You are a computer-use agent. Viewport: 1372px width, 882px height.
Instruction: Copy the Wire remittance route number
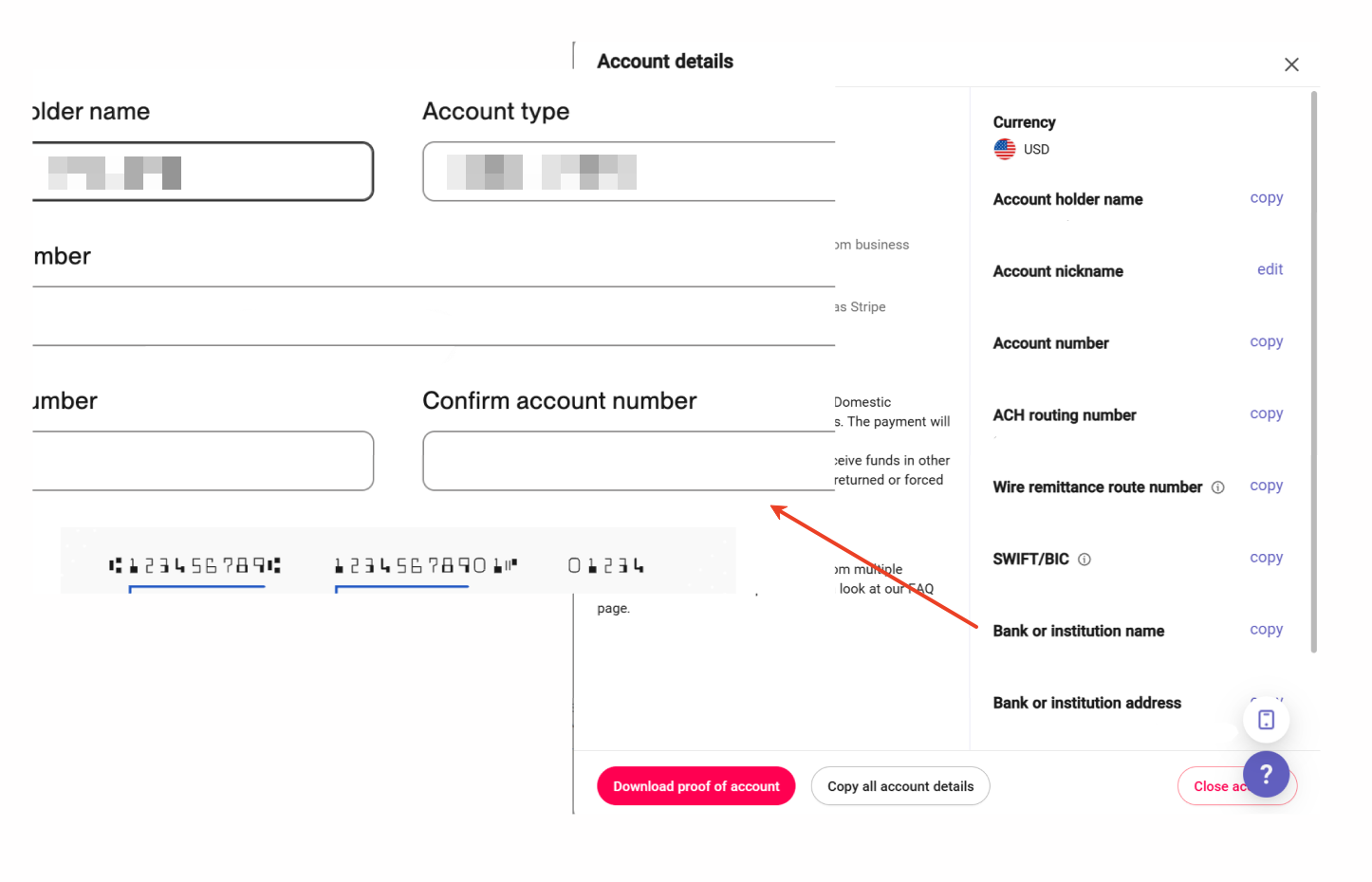[x=1266, y=486]
